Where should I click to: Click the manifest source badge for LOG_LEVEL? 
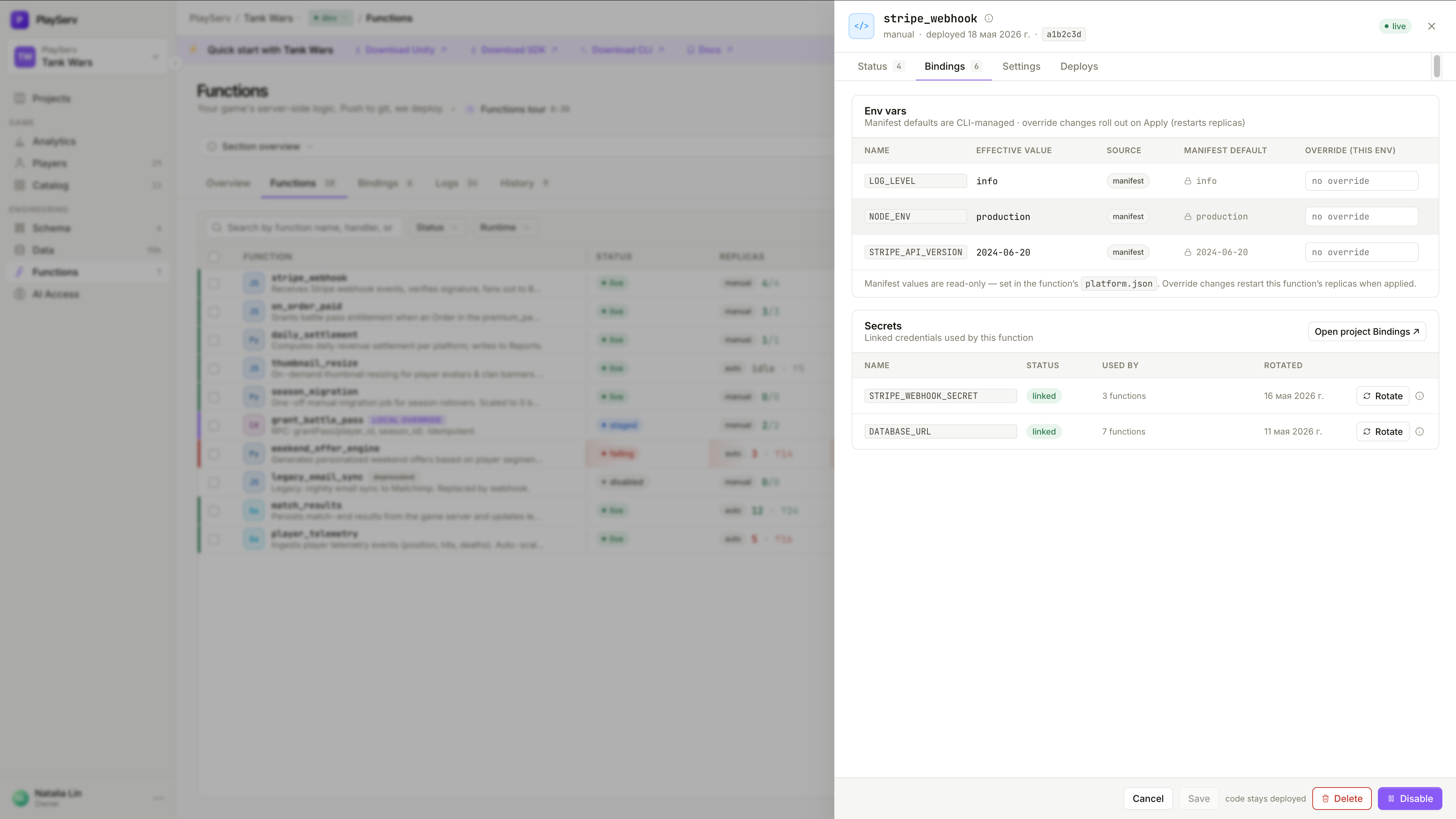[1128, 181]
